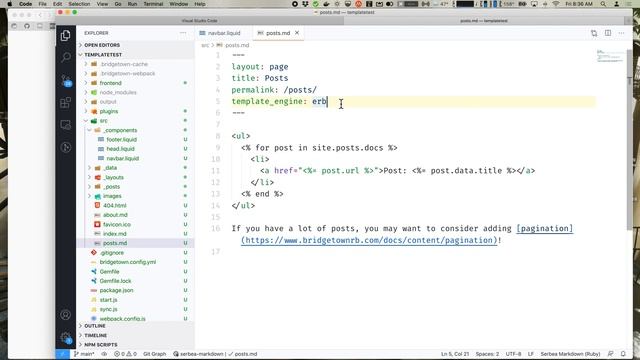
Task: Open the Manage gear in activity bar
Action: (x=65, y=338)
